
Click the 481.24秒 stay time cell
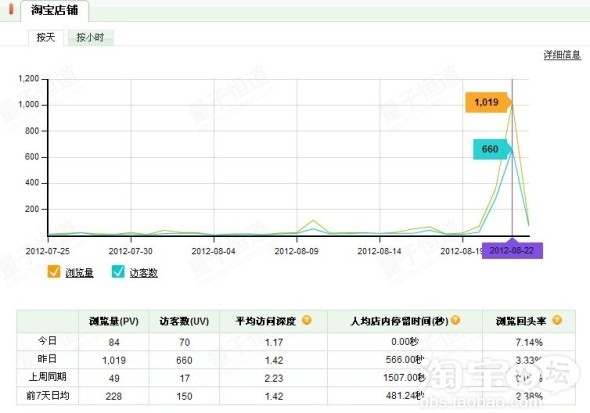click(405, 395)
